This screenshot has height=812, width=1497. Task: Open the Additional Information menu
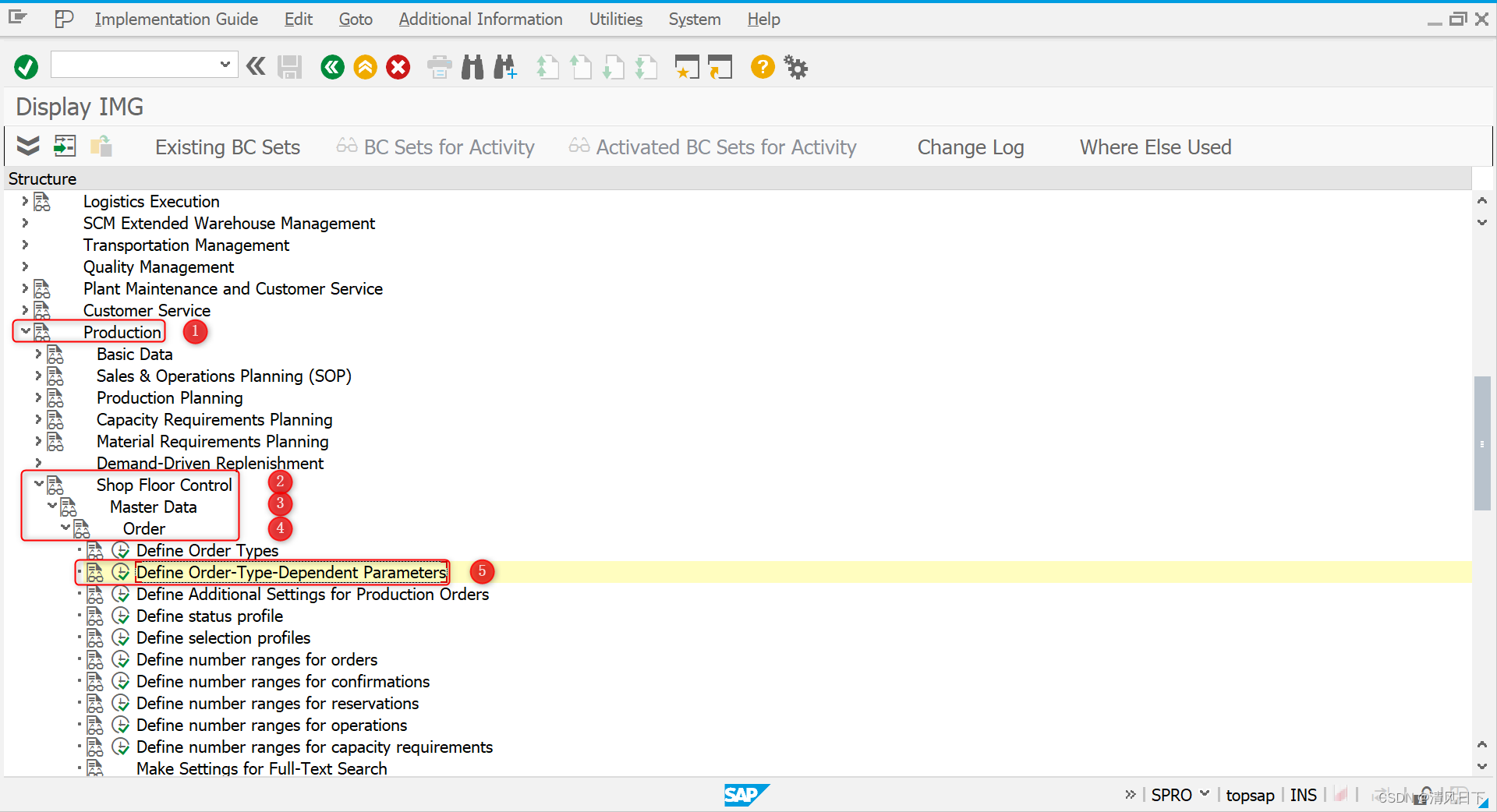coord(480,19)
